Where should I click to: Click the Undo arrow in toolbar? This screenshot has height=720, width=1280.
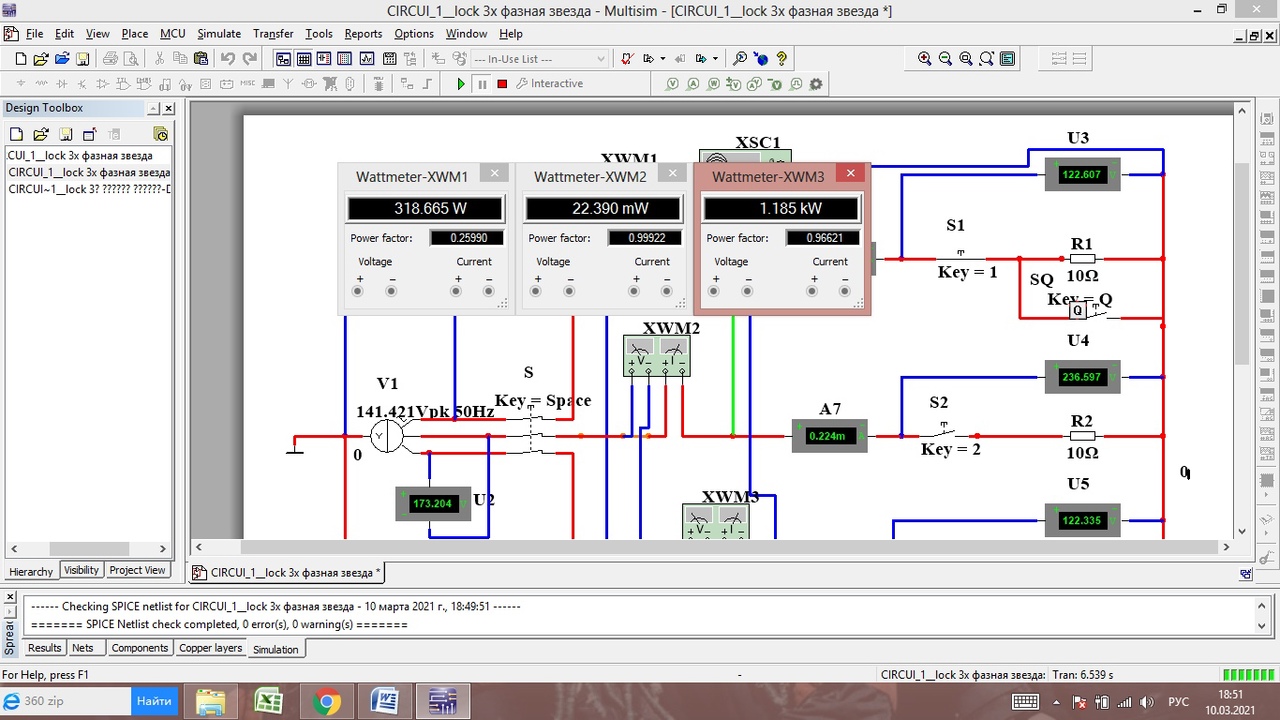(228, 59)
